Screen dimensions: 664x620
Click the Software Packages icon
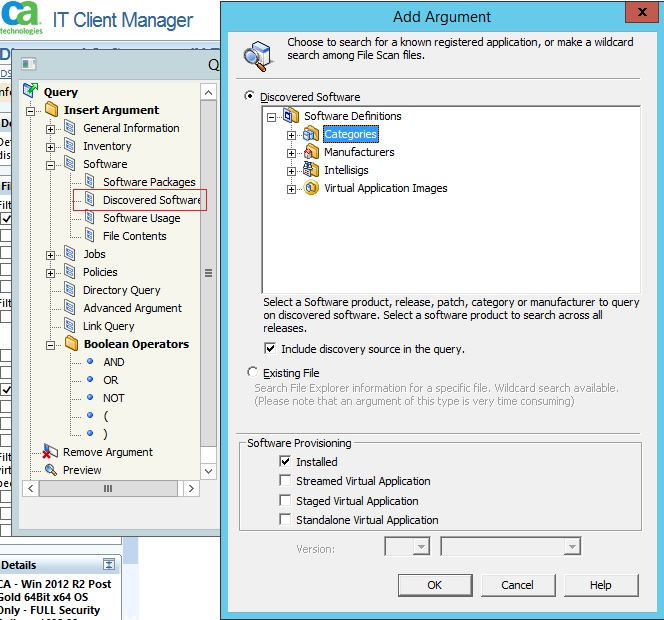[x=90, y=181]
